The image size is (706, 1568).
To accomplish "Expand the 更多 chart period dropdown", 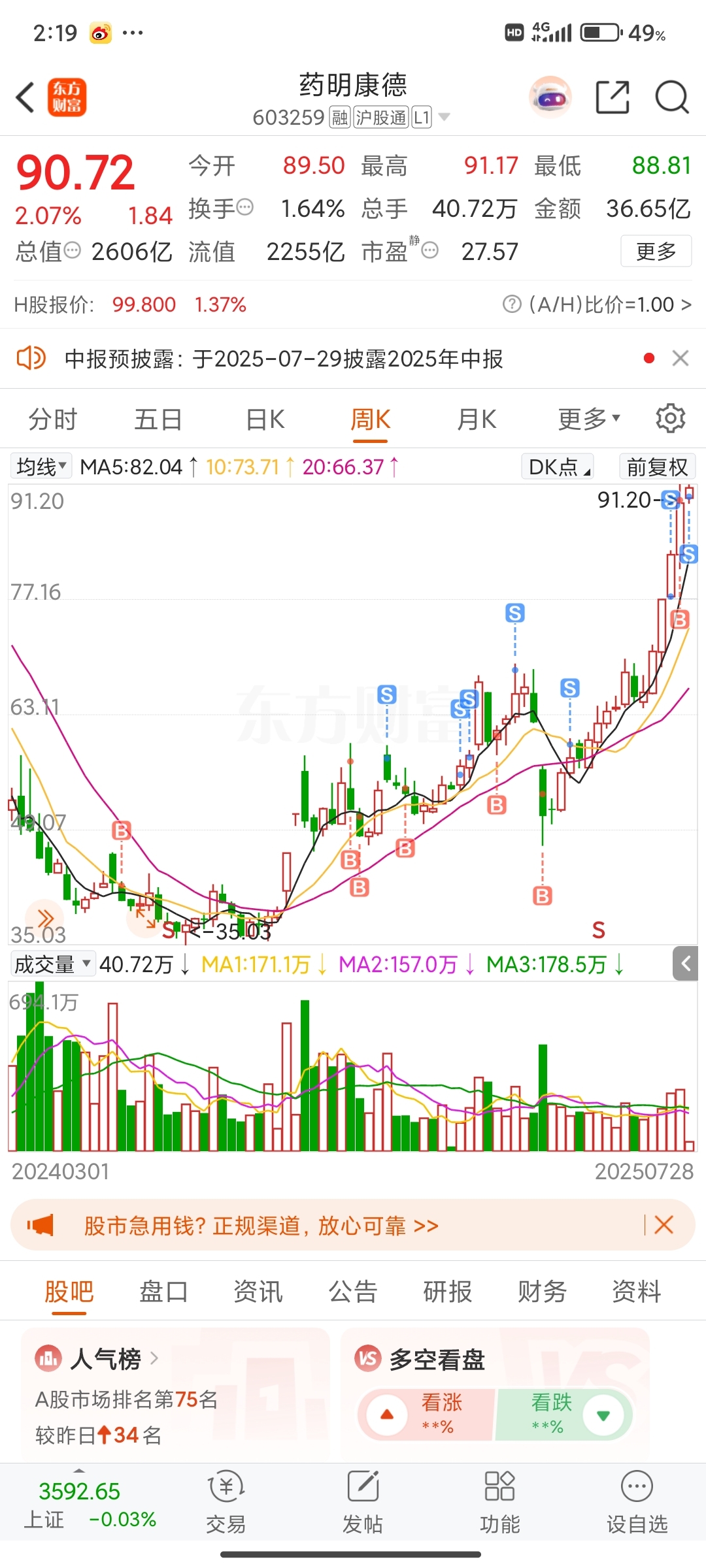I will pyautogui.click(x=589, y=419).
